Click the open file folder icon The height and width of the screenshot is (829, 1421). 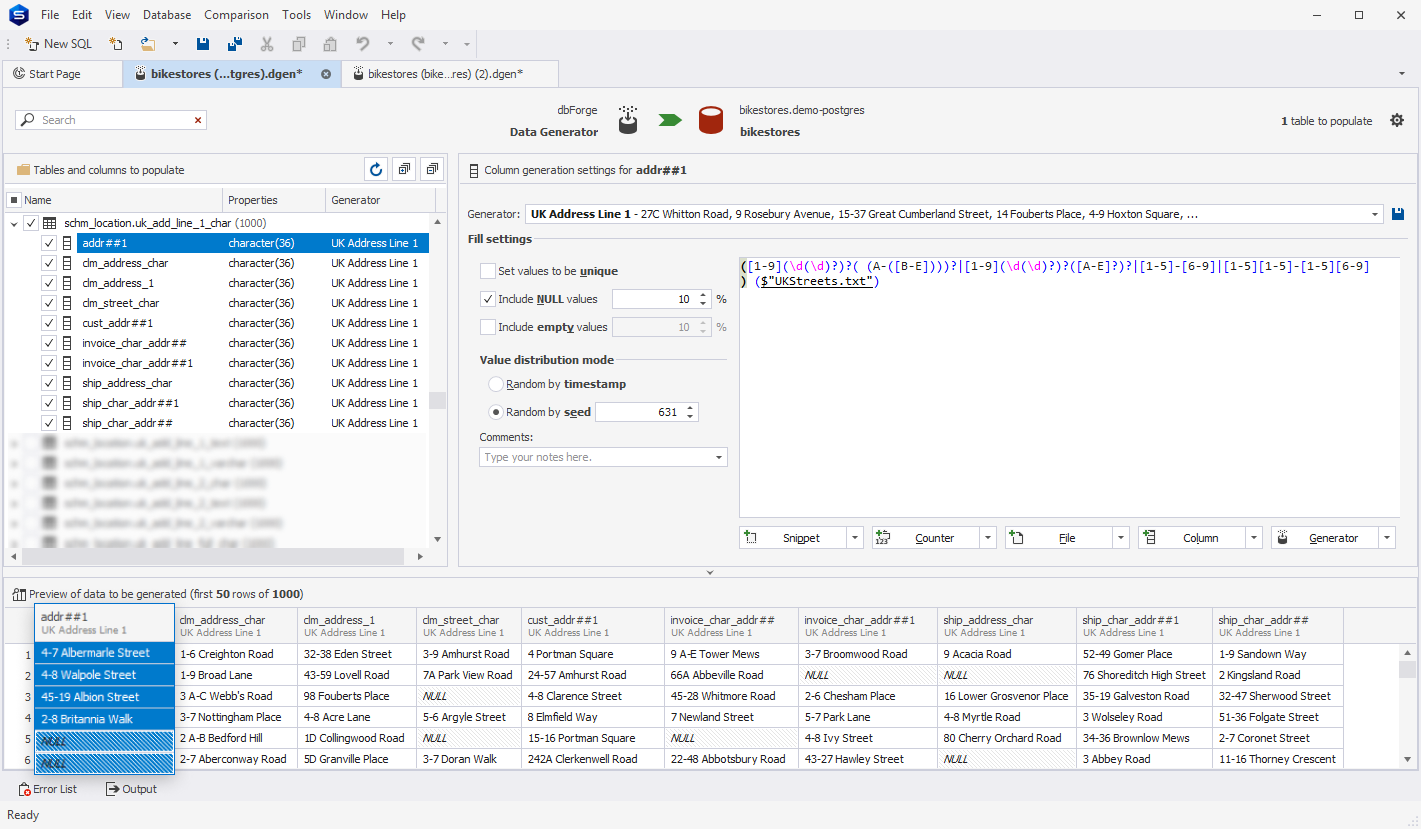coord(147,44)
